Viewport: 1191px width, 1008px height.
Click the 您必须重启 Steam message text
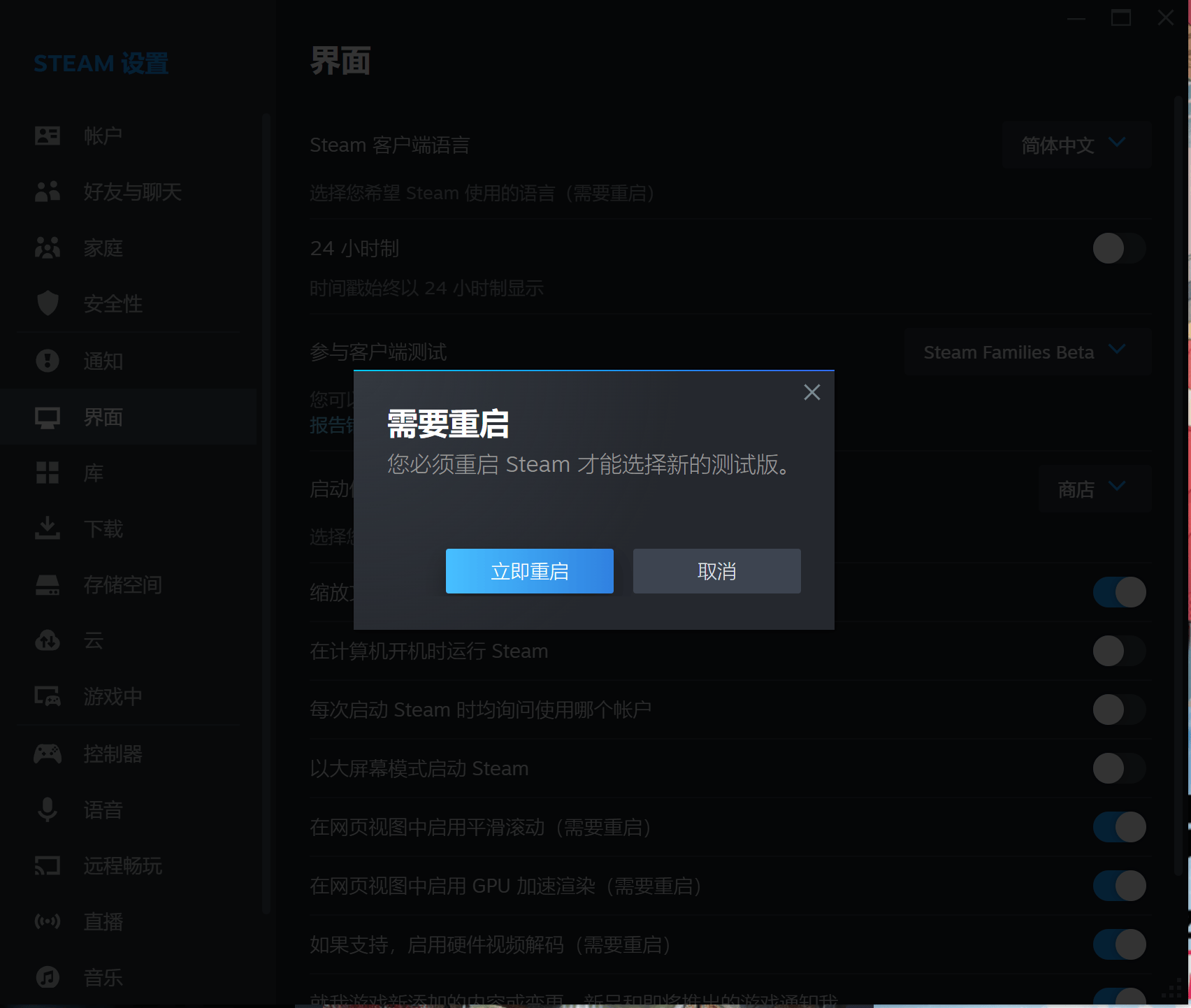[589, 464]
